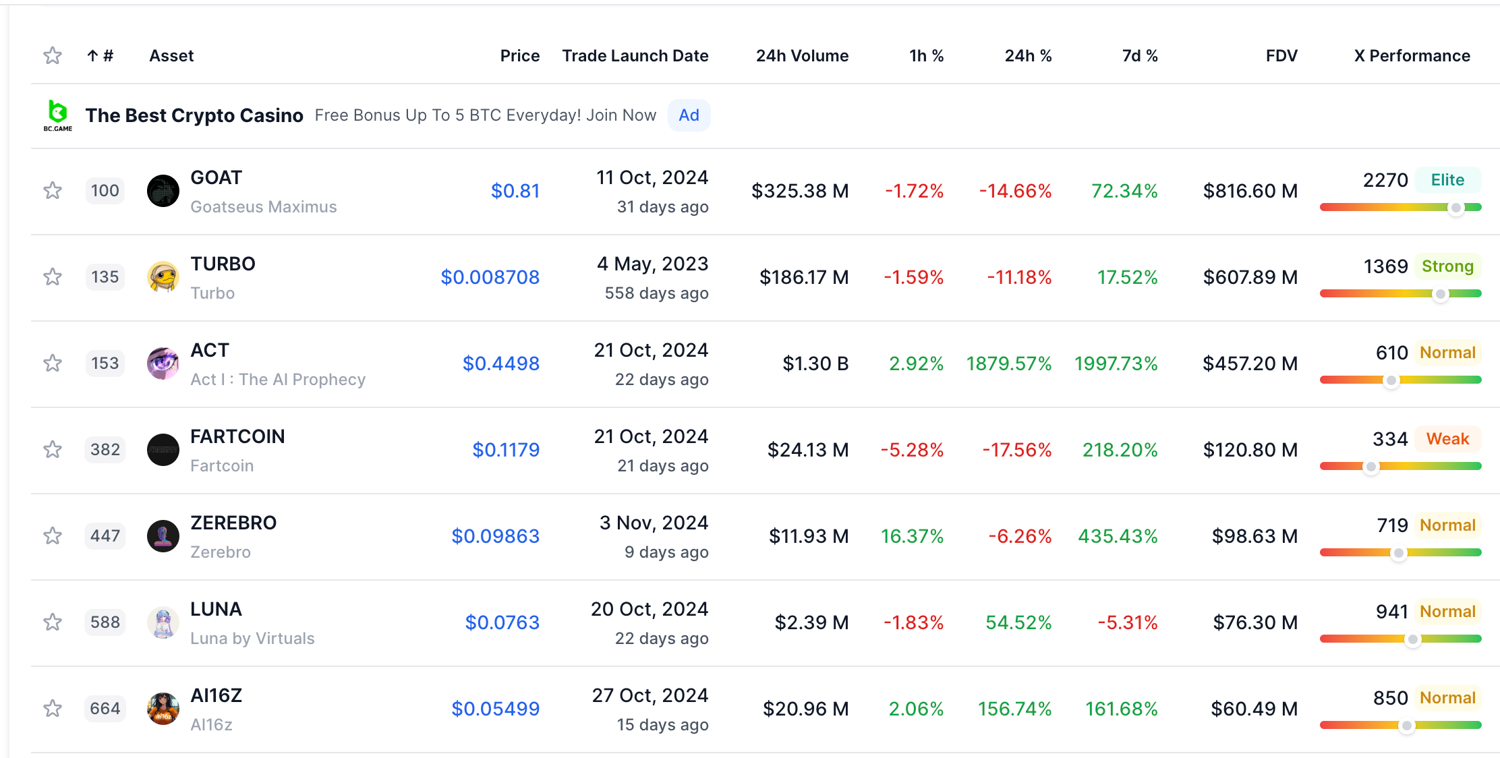
Task: Click the TURBO coin logo icon
Action: click(x=163, y=277)
